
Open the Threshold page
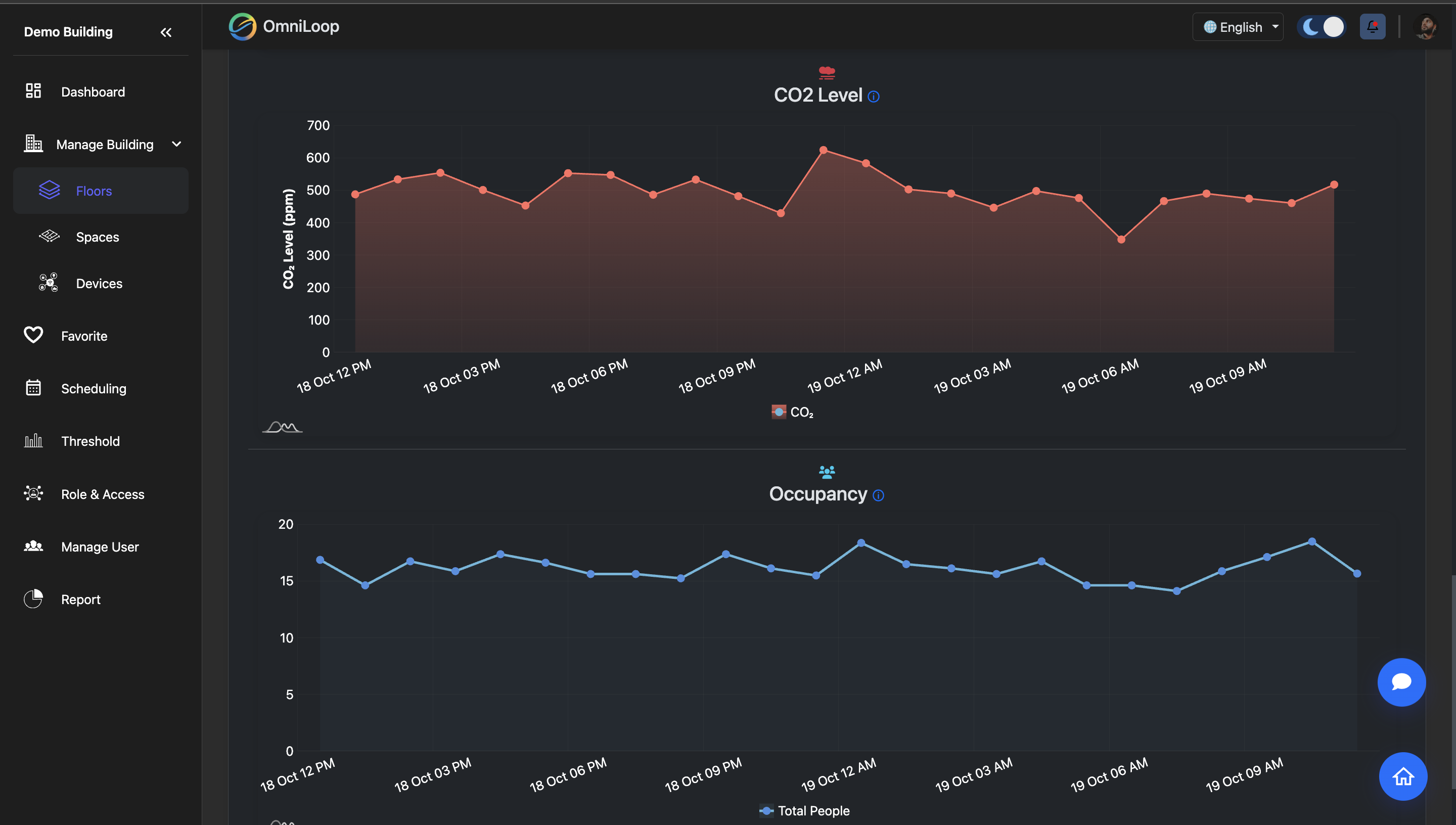[90, 441]
